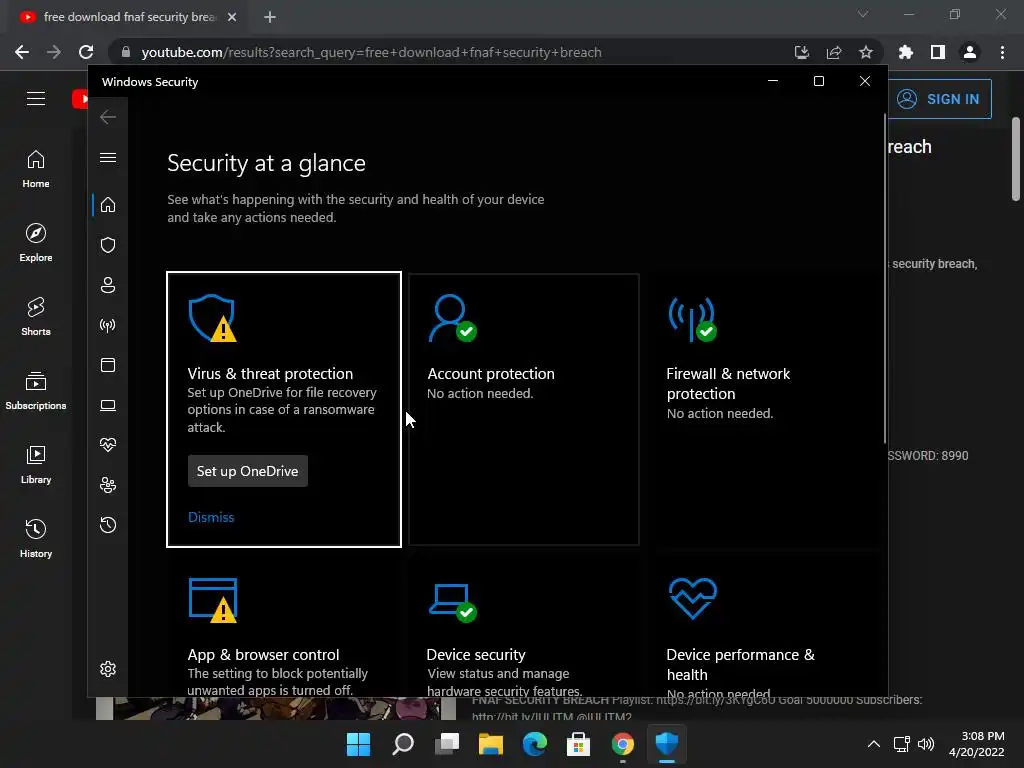1024x768 pixels.
Task: Open Account protection card
Action: 524,409
